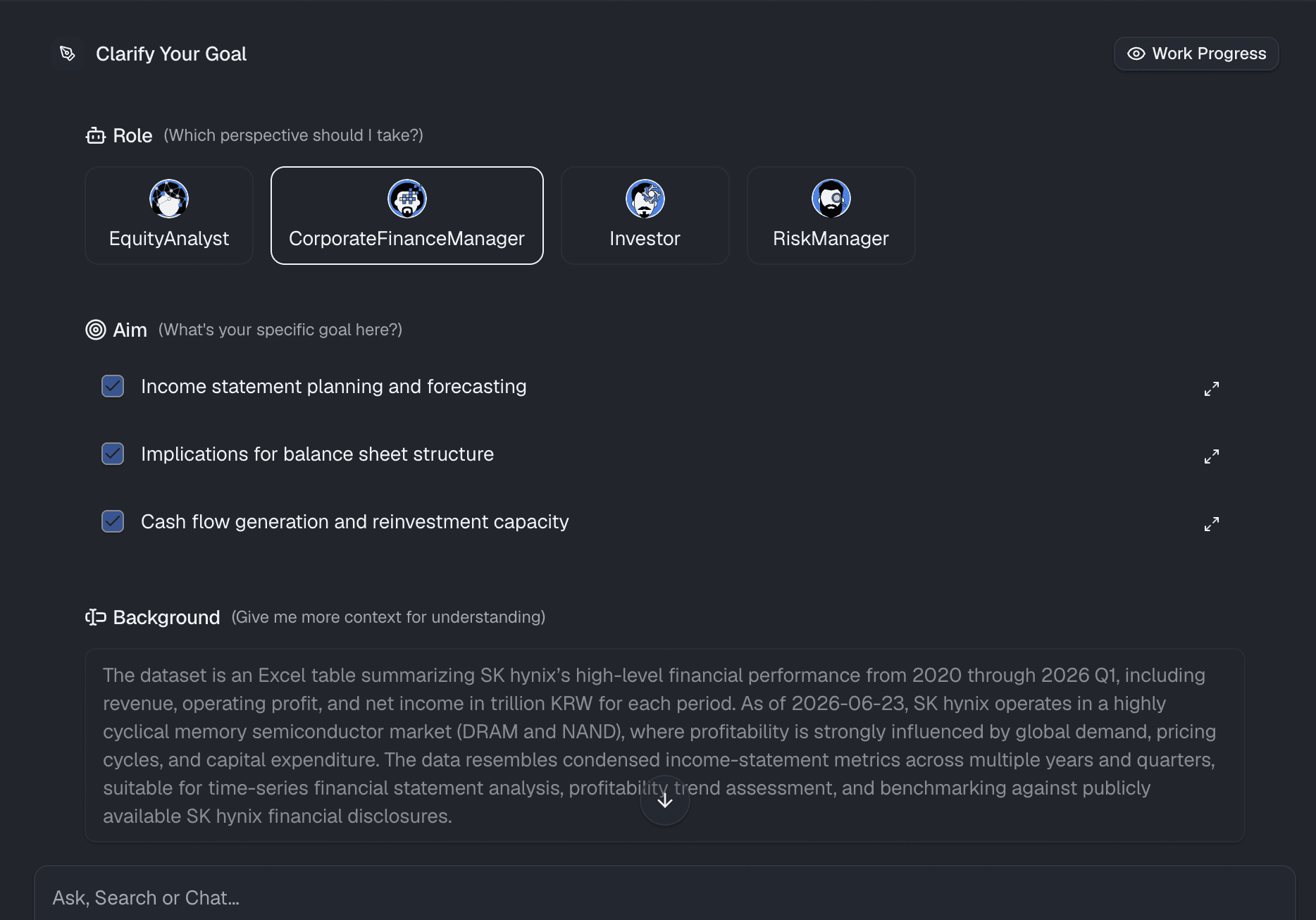This screenshot has width=1316, height=920.
Task: Uncheck Implications for balance sheet structure
Action: [113, 454]
